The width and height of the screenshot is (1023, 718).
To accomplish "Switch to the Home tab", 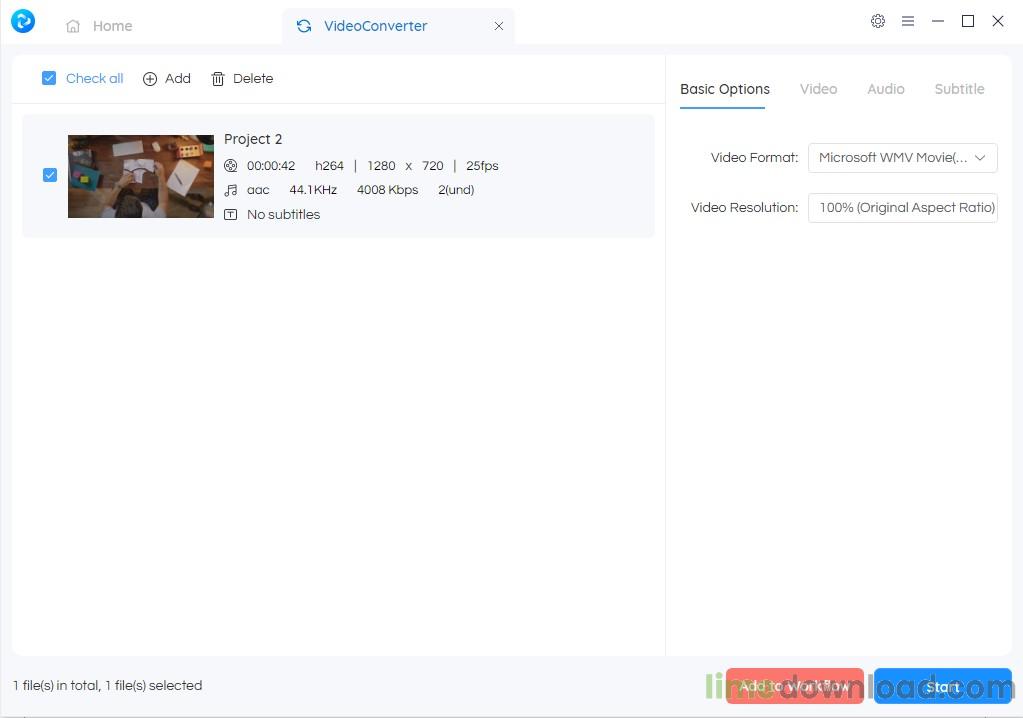I will coord(99,26).
